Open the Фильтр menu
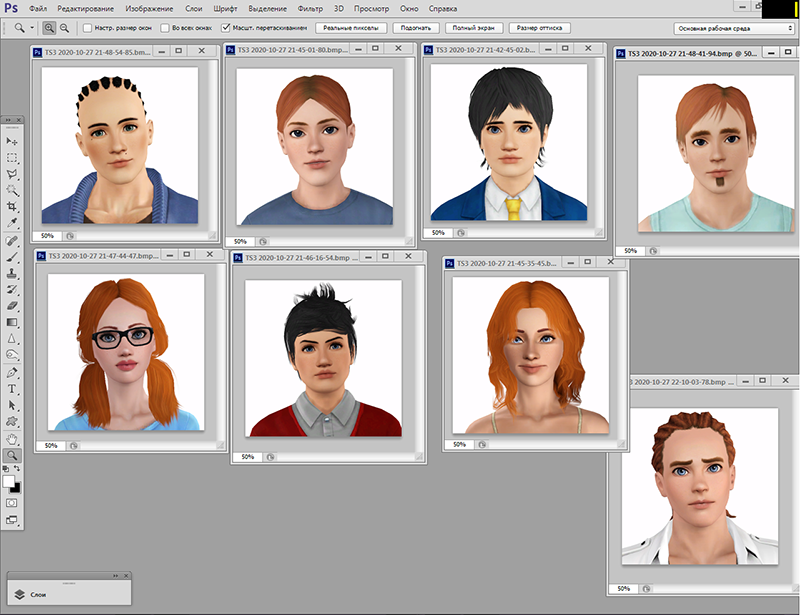 310,9
